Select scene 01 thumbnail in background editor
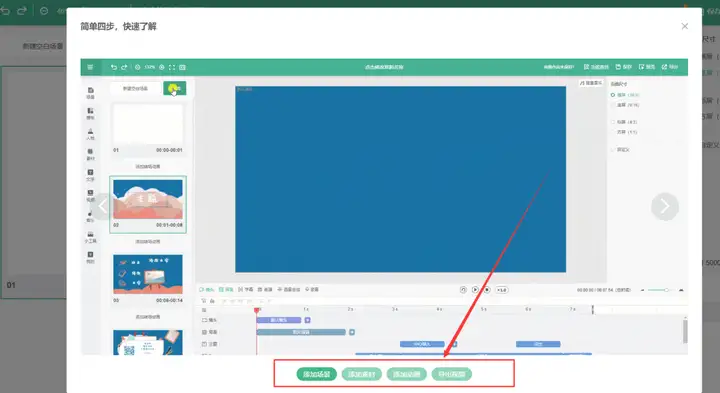Viewport: 720px width, 393px height. pos(34,182)
